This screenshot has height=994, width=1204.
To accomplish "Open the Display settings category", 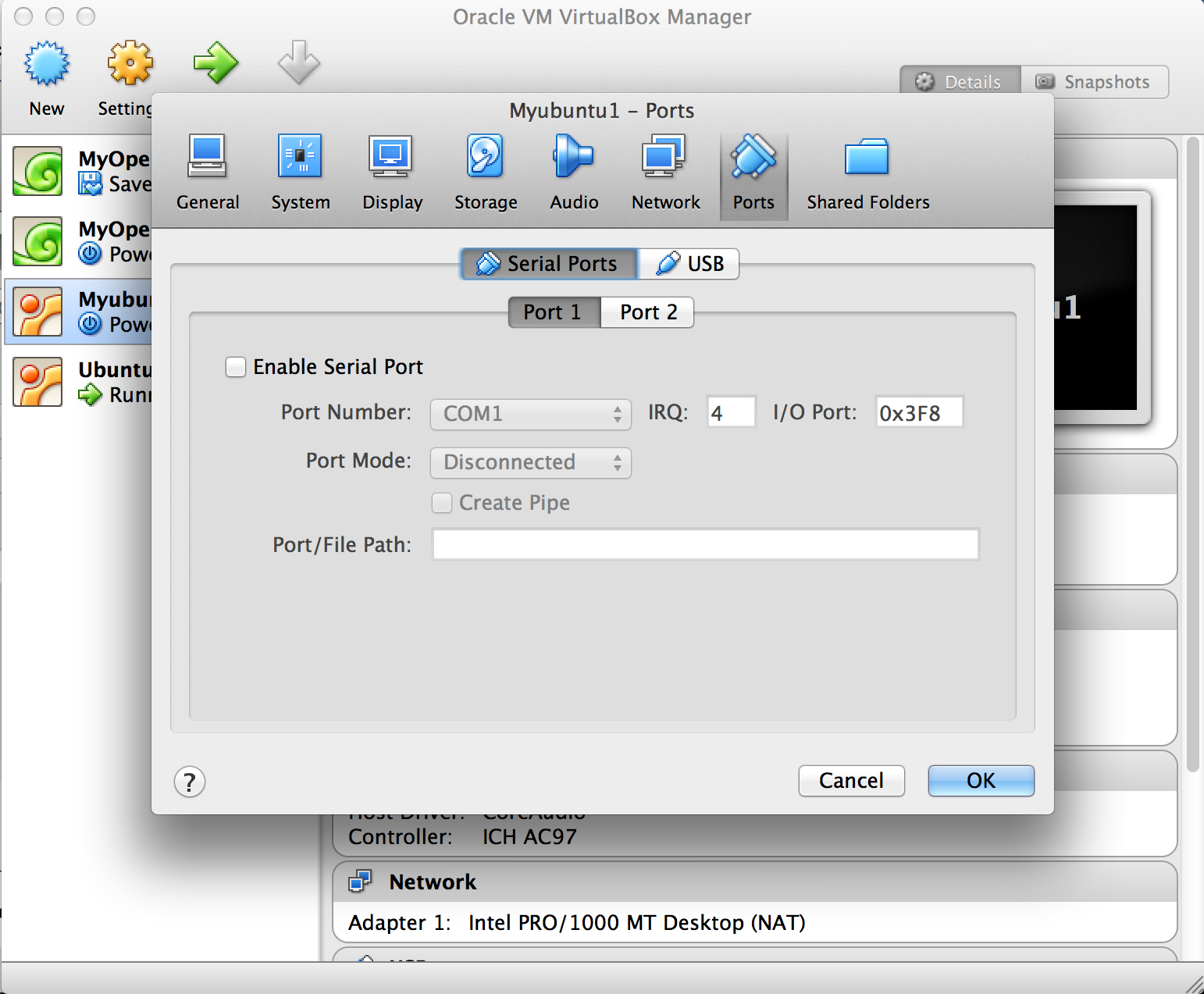I will point(392,173).
